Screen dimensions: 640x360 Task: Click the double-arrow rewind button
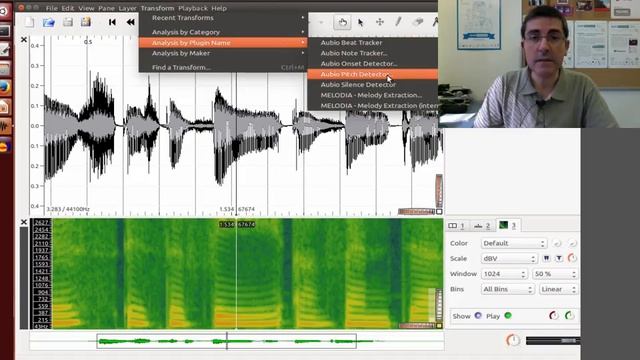[x=131, y=22]
